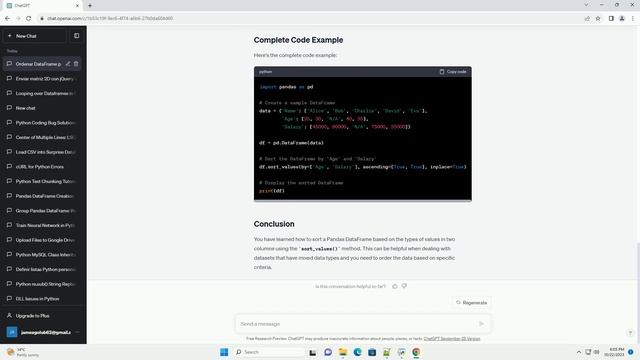Screen dimensions: 640x360
Task: Open File Explorer from the taskbar
Action: (x=342, y=352)
